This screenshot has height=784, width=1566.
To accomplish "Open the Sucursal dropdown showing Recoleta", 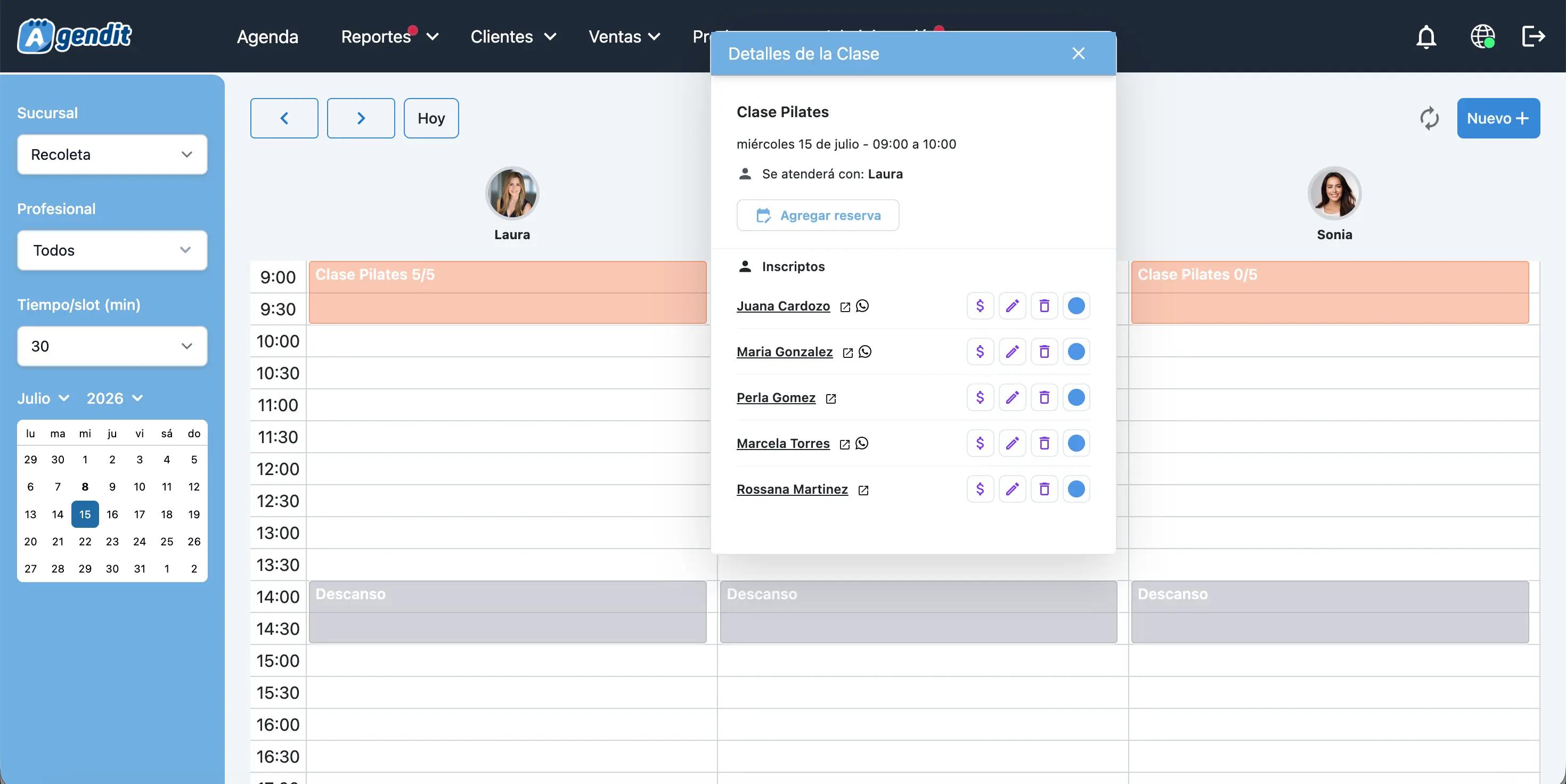I will coord(112,154).
